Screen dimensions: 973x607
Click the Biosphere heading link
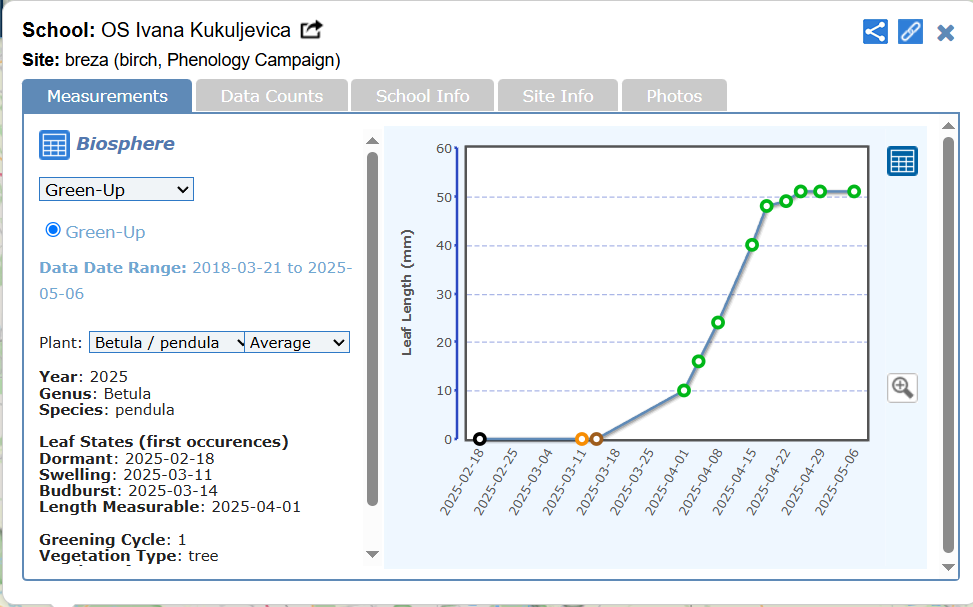[x=125, y=144]
